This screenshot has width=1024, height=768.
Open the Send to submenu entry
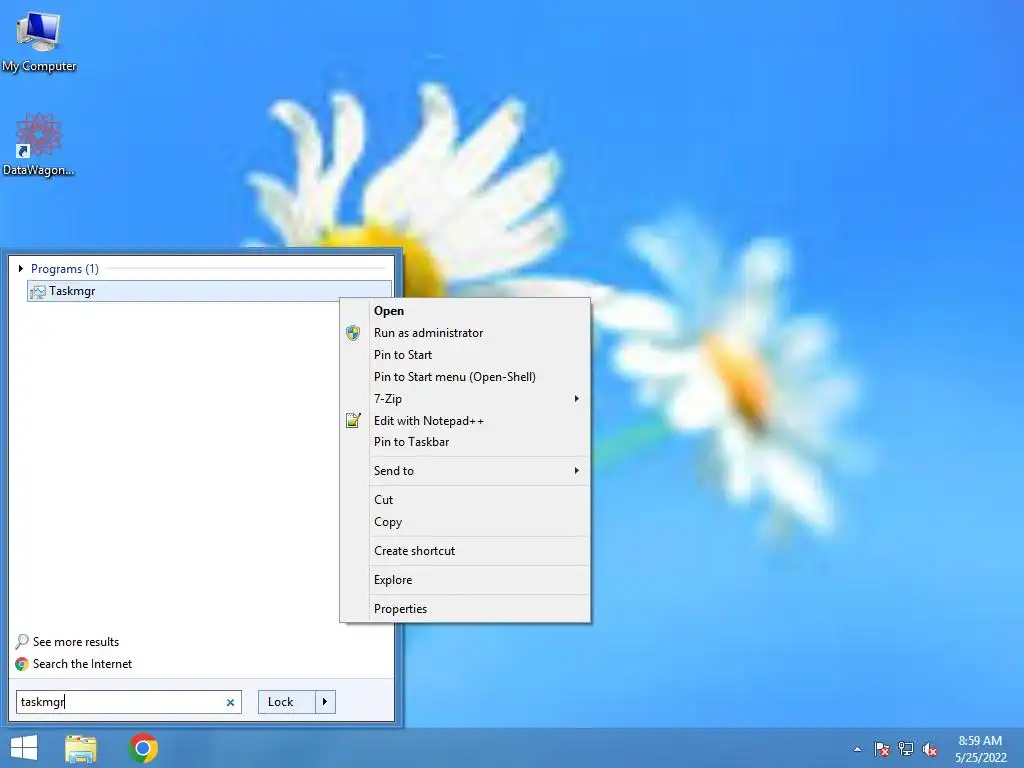pos(465,471)
